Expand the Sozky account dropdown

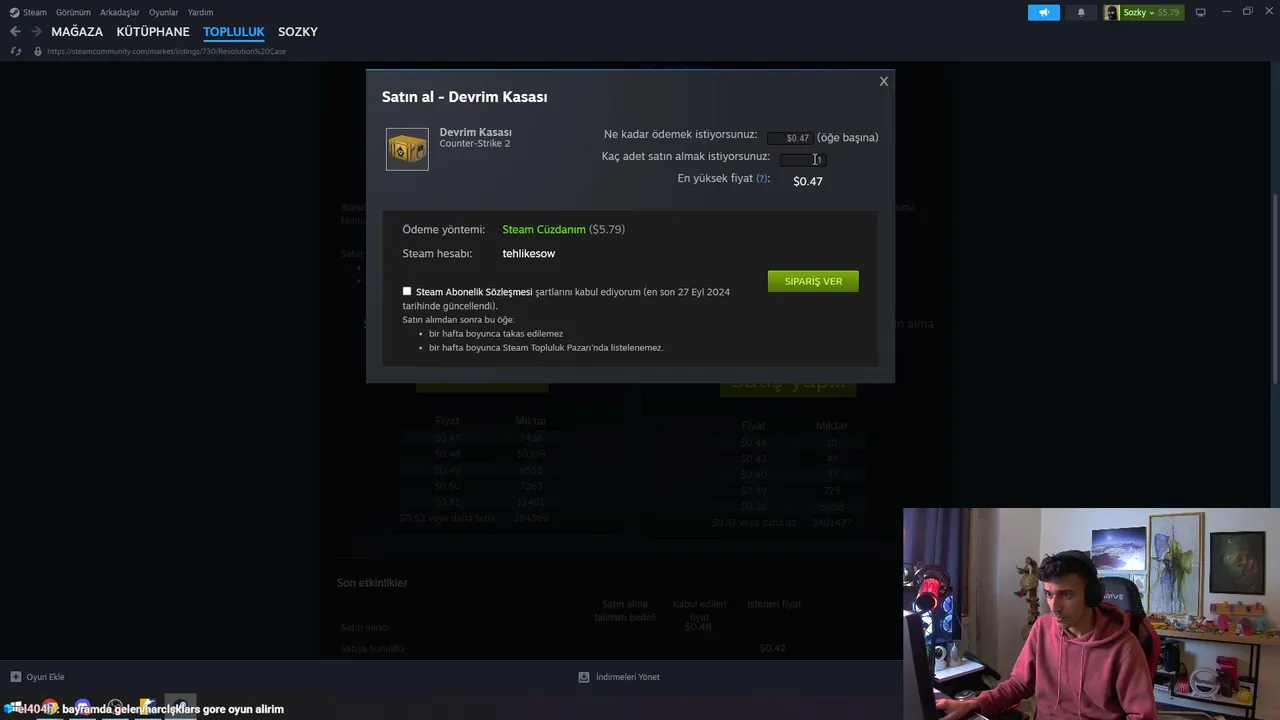tap(1152, 13)
